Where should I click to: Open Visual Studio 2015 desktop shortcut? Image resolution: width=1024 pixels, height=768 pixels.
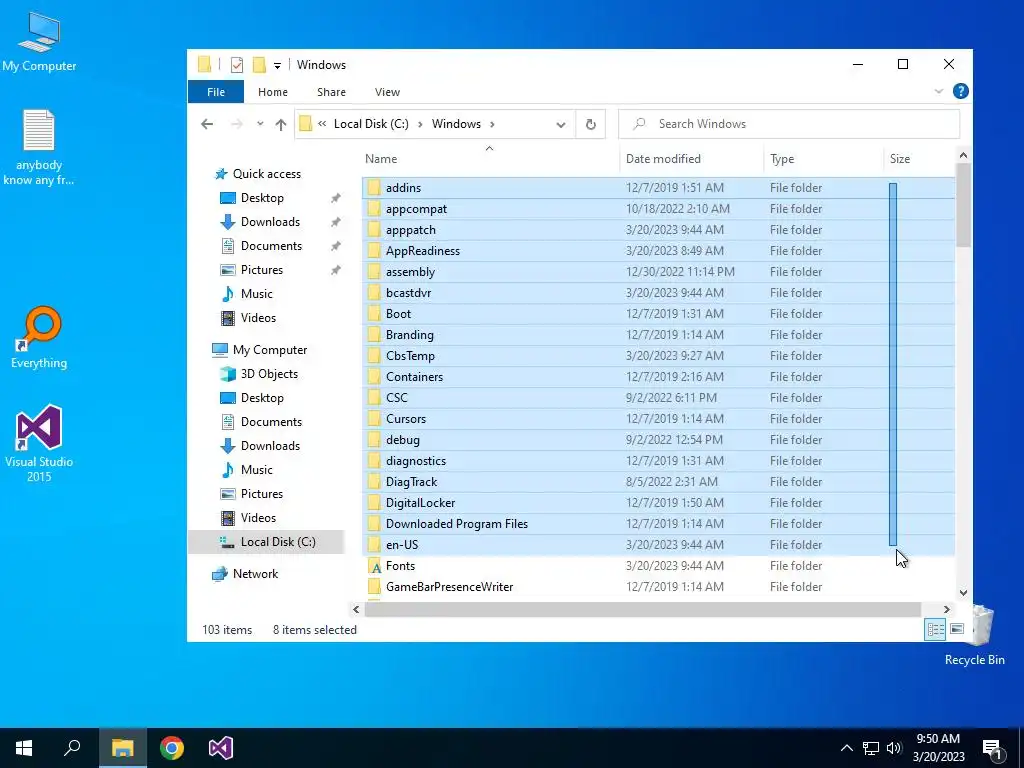[39, 444]
